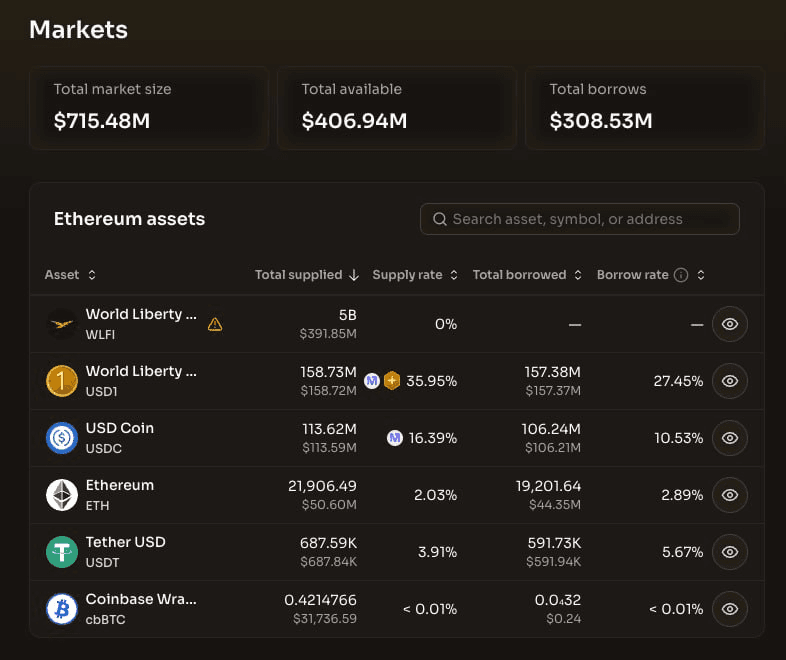The height and width of the screenshot is (660, 786).
Task: Sort by Borrow rate column header
Action: [633, 275]
